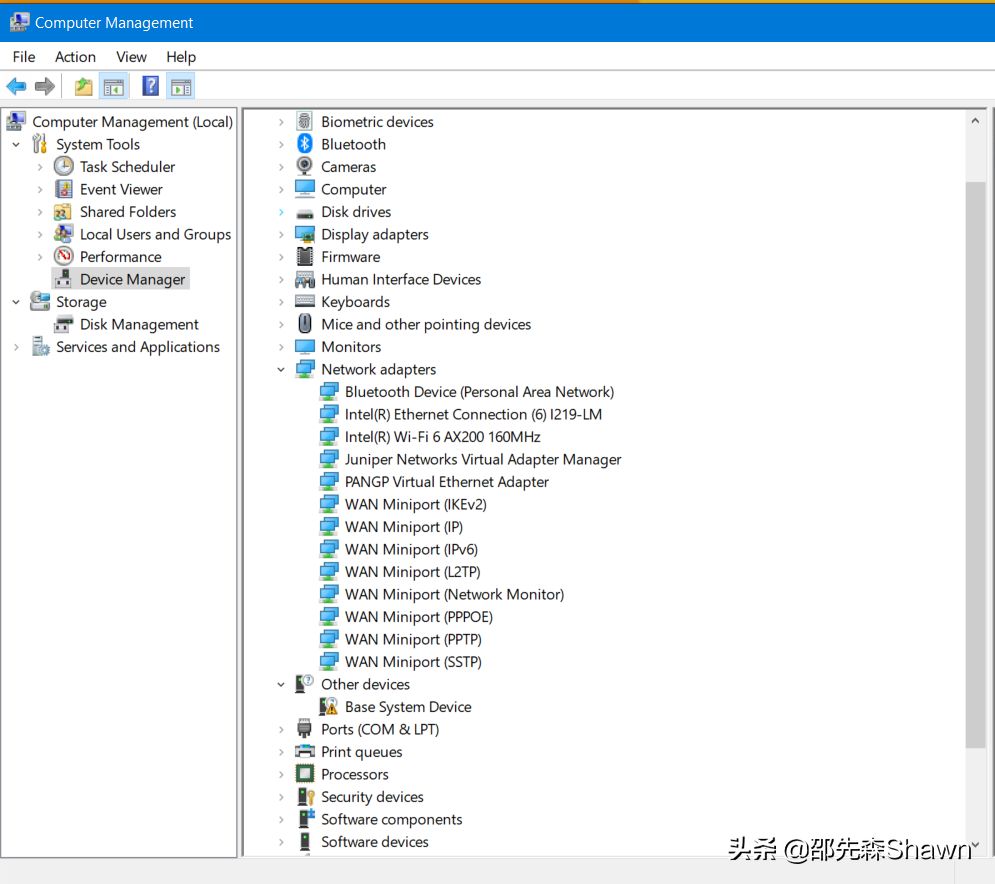
Task: Toggle the Show/Hide Action Pane icon
Action: click(x=181, y=86)
